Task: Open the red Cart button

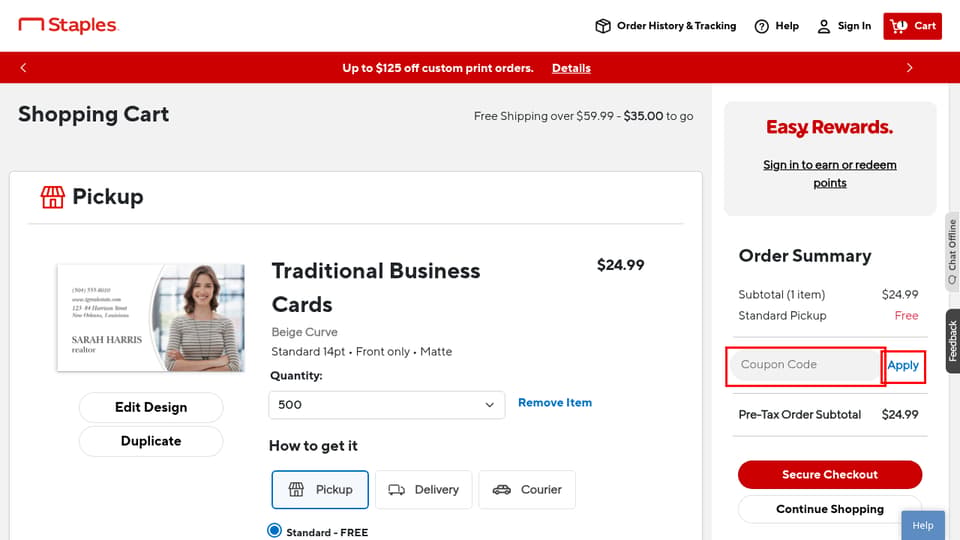Action: click(912, 26)
